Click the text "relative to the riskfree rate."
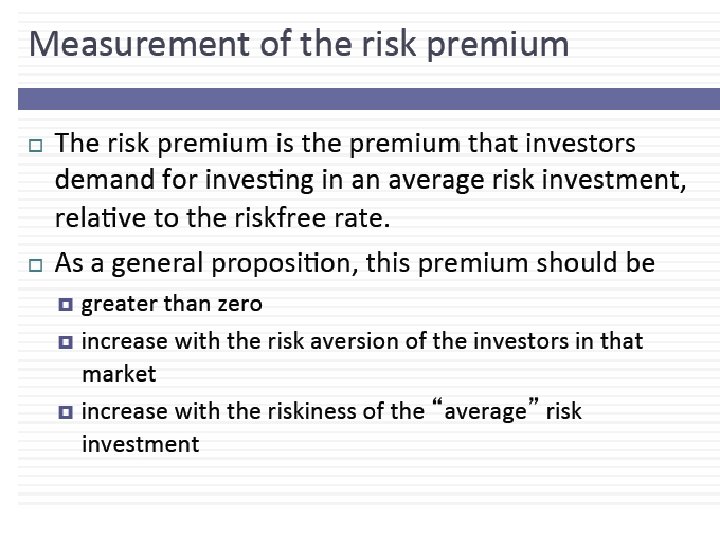 tap(222, 217)
